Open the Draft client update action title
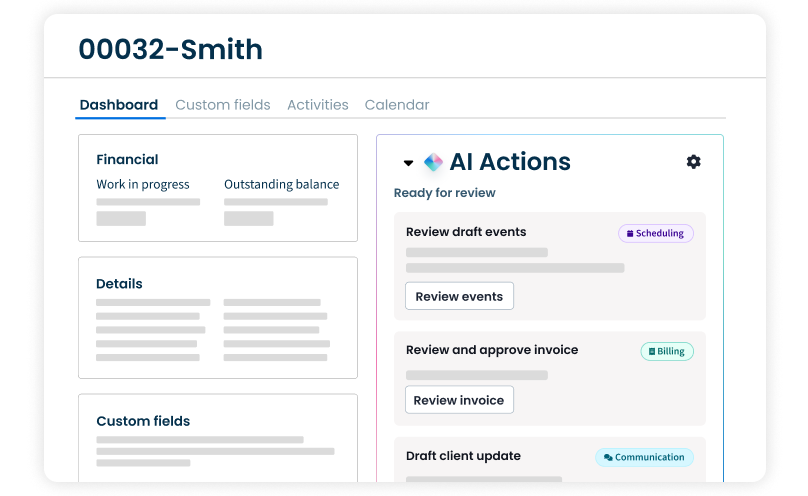808x496 pixels. (463, 456)
